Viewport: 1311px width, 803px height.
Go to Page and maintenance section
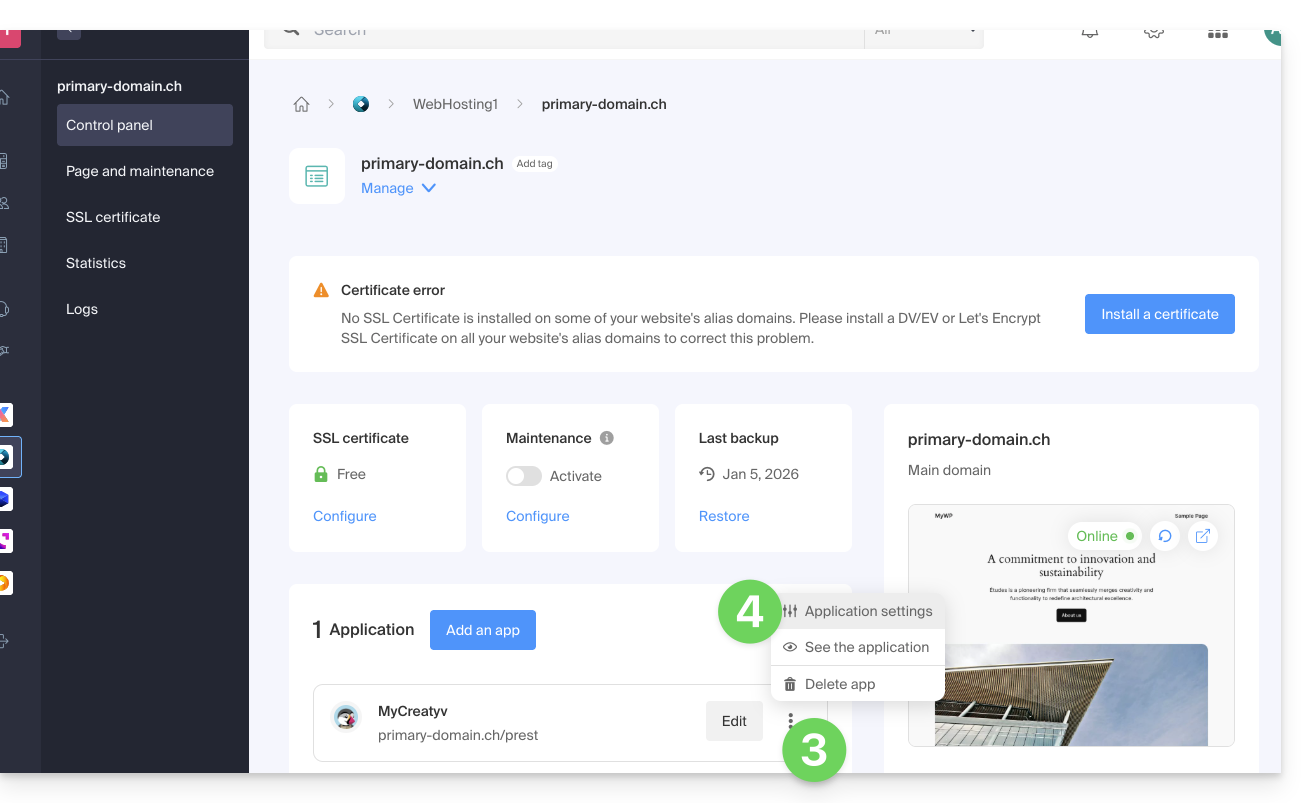[x=140, y=171]
